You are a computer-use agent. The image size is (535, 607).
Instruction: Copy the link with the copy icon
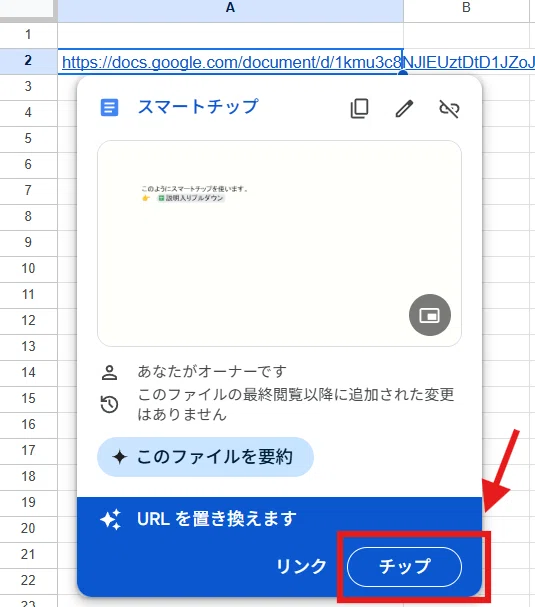(x=359, y=108)
